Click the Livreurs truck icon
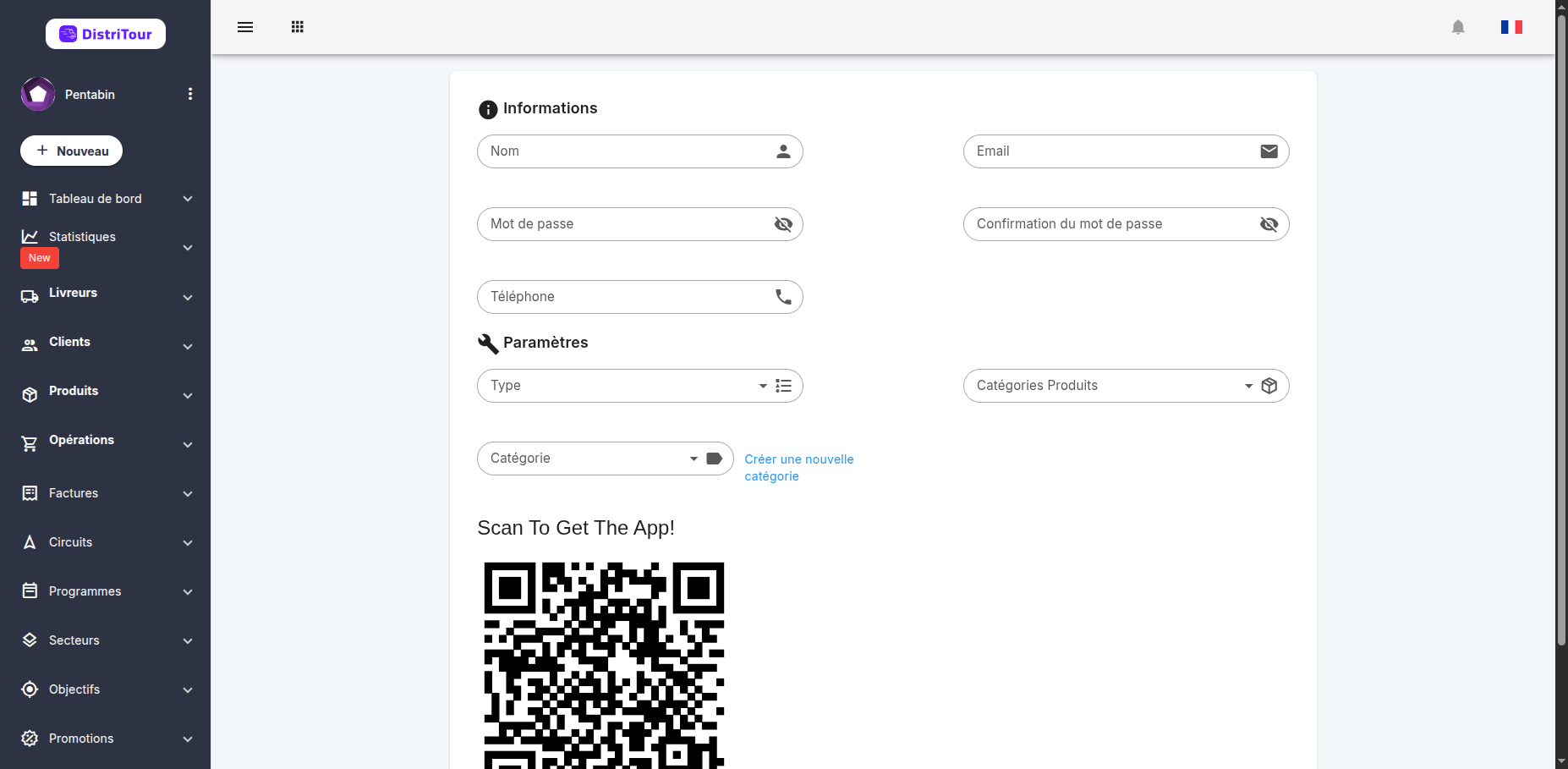The height and width of the screenshot is (769, 1568). [30, 297]
